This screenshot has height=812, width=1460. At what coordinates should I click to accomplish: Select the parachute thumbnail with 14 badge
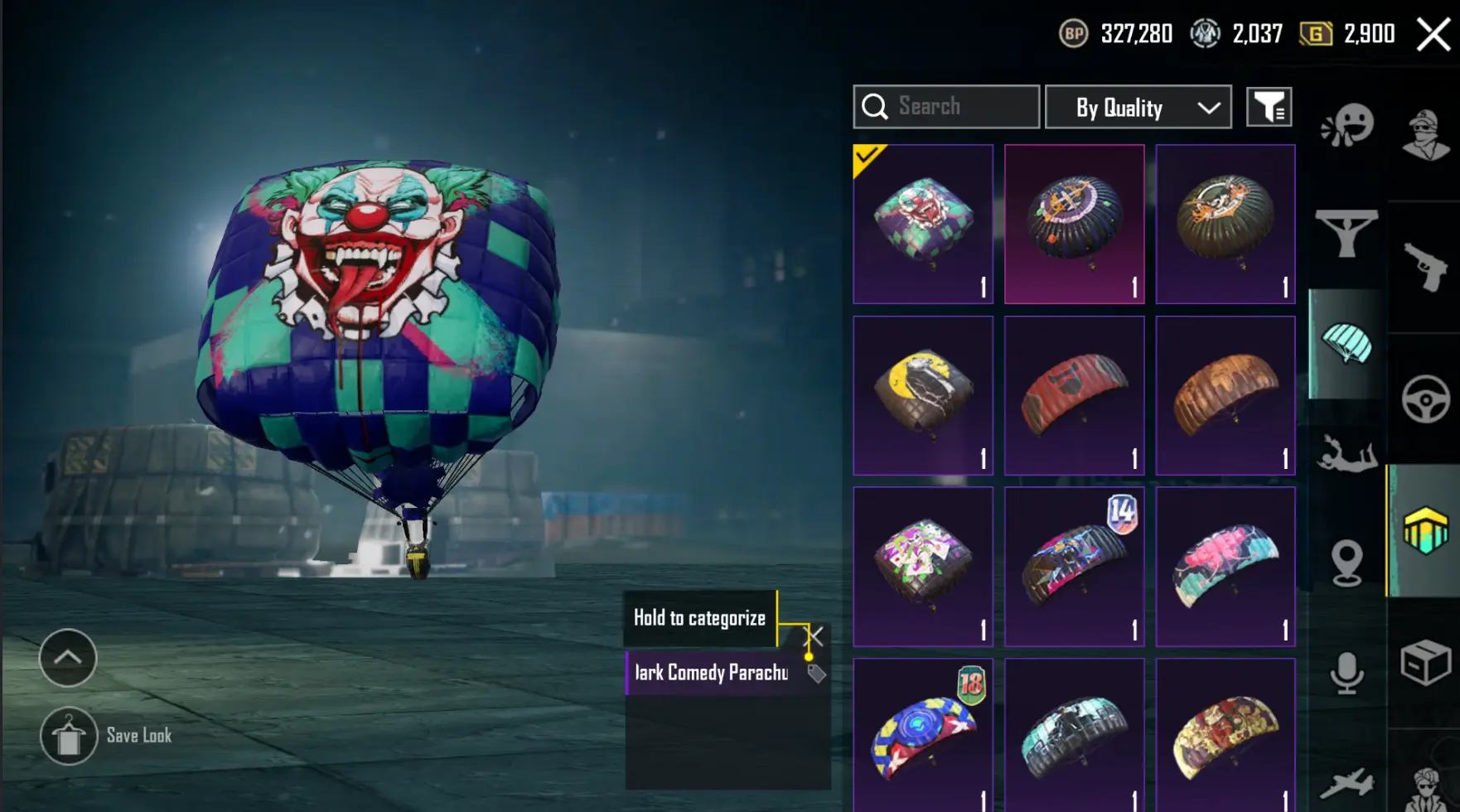point(1074,567)
